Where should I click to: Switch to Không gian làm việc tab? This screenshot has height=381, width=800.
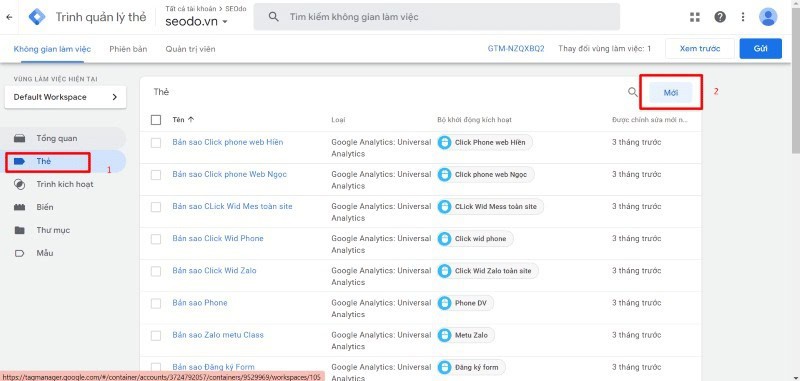52,49
